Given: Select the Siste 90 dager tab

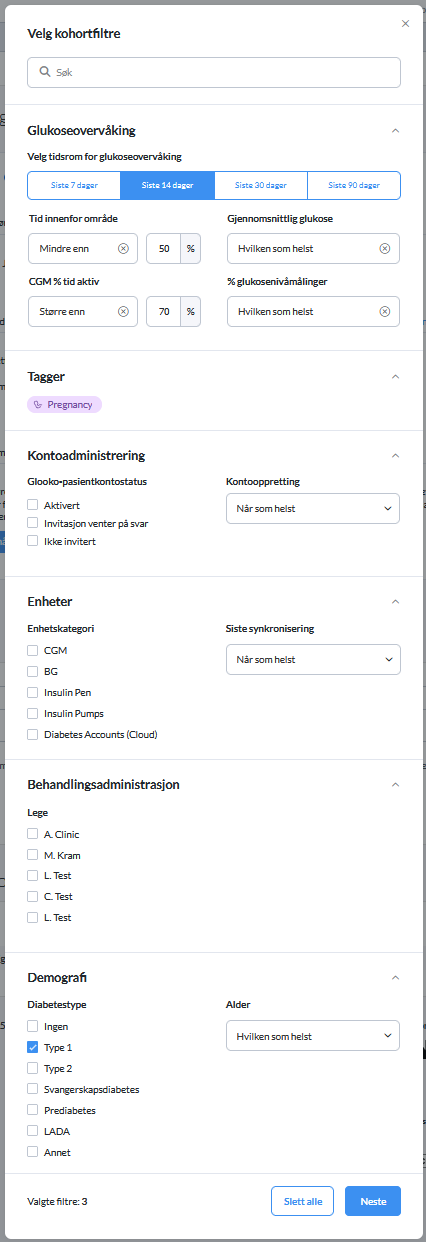Looking at the screenshot, I should (x=354, y=185).
